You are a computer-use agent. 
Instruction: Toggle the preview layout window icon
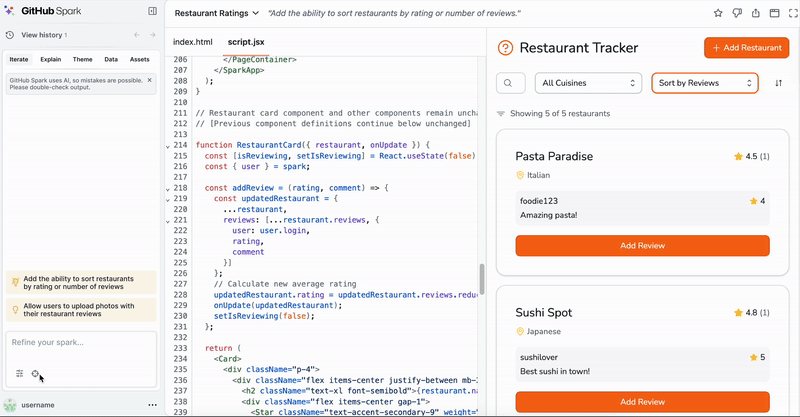[774, 13]
